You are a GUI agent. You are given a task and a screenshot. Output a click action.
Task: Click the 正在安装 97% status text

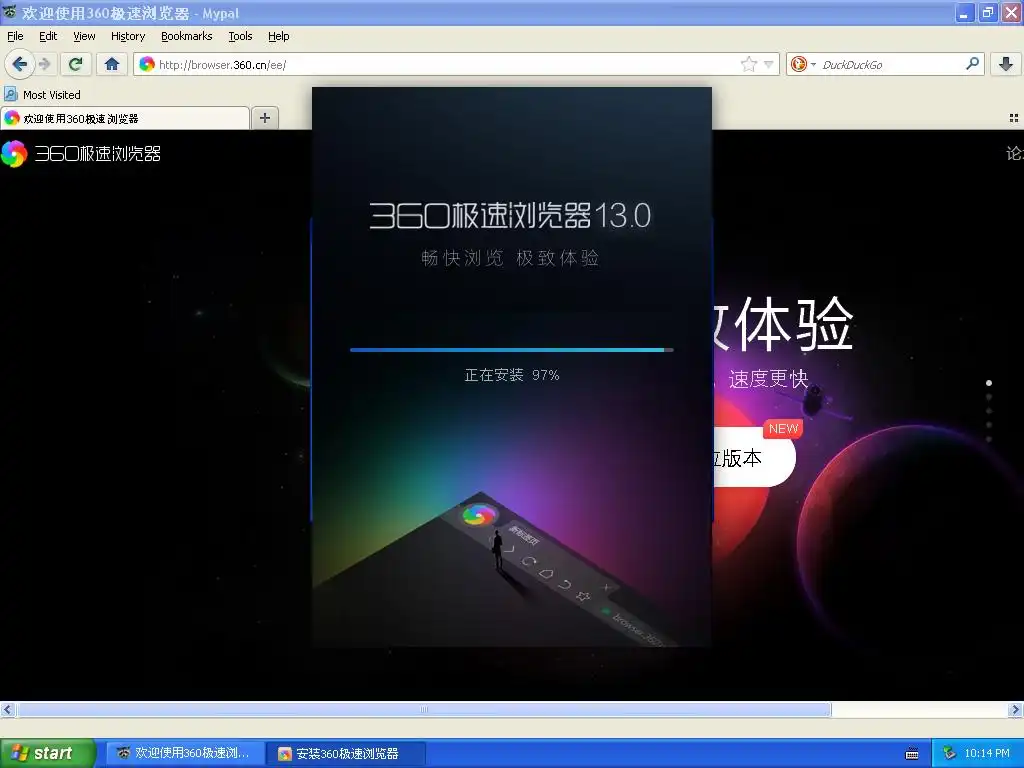tap(512, 375)
